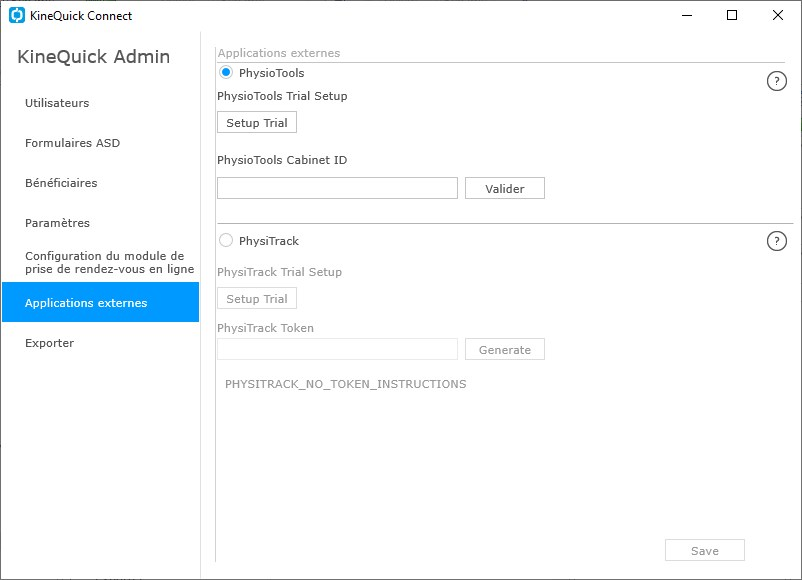
Task: Open the Bénéficiaires page
Action: [x=61, y=183]
